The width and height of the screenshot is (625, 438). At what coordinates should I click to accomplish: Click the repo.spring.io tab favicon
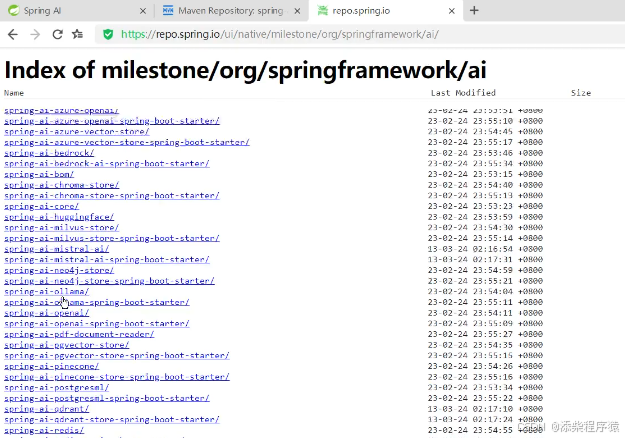(x=322, y=10)
